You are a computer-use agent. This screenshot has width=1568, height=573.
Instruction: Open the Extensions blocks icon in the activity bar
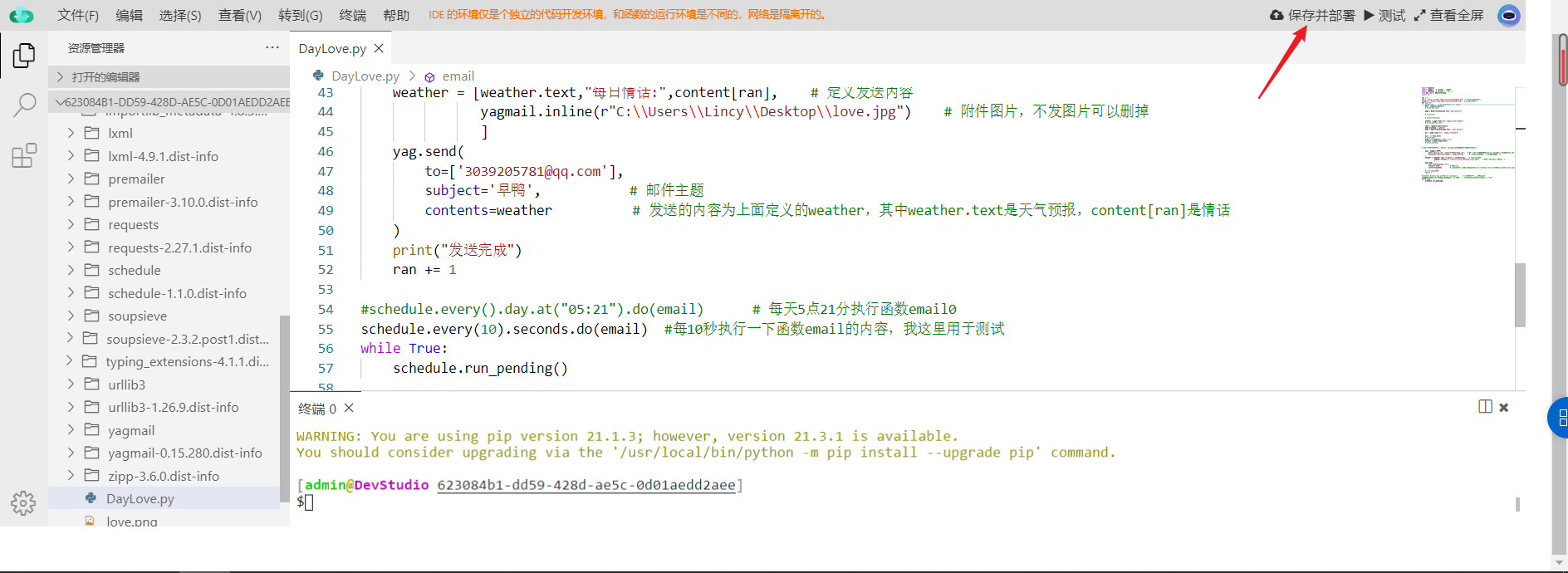24,155
